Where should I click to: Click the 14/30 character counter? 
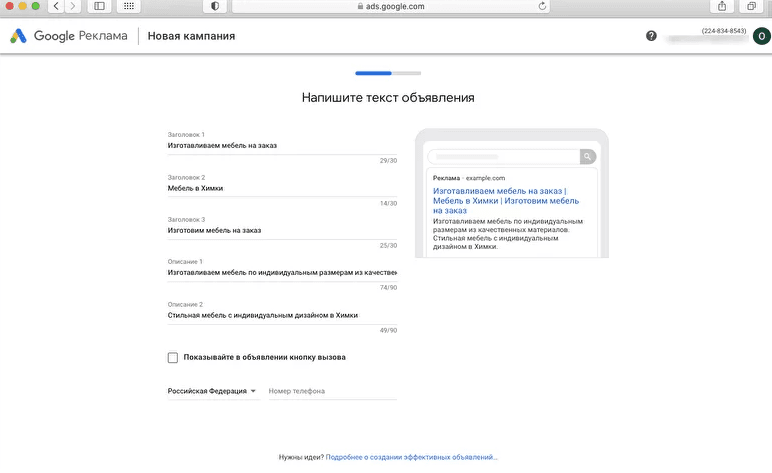[x=388, y=203]
